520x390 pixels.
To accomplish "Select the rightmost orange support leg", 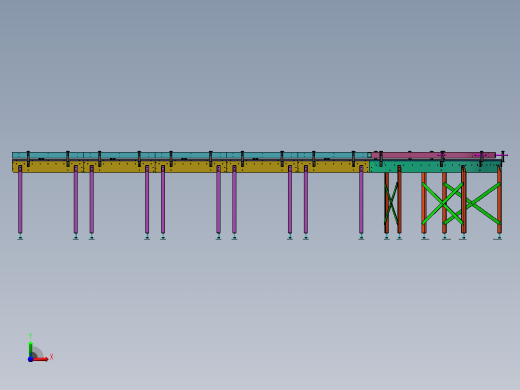I will click(499, 200).
